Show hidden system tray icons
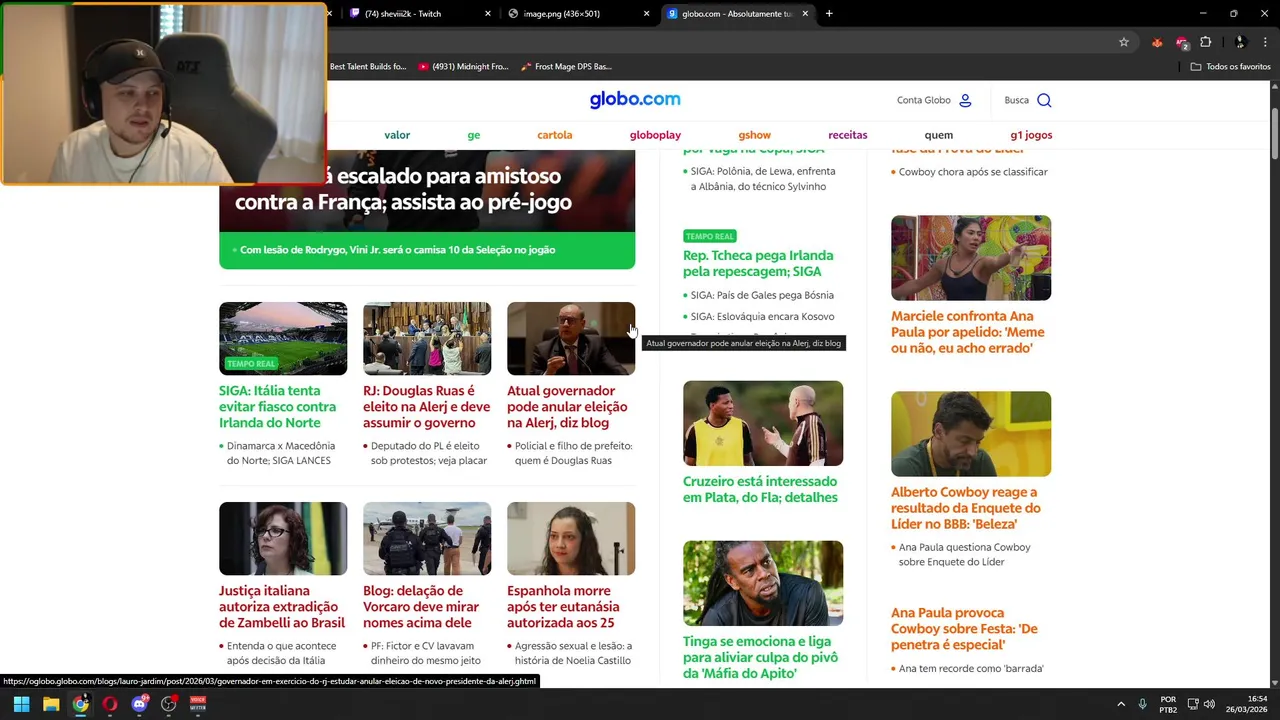 tap(1121, 704)
